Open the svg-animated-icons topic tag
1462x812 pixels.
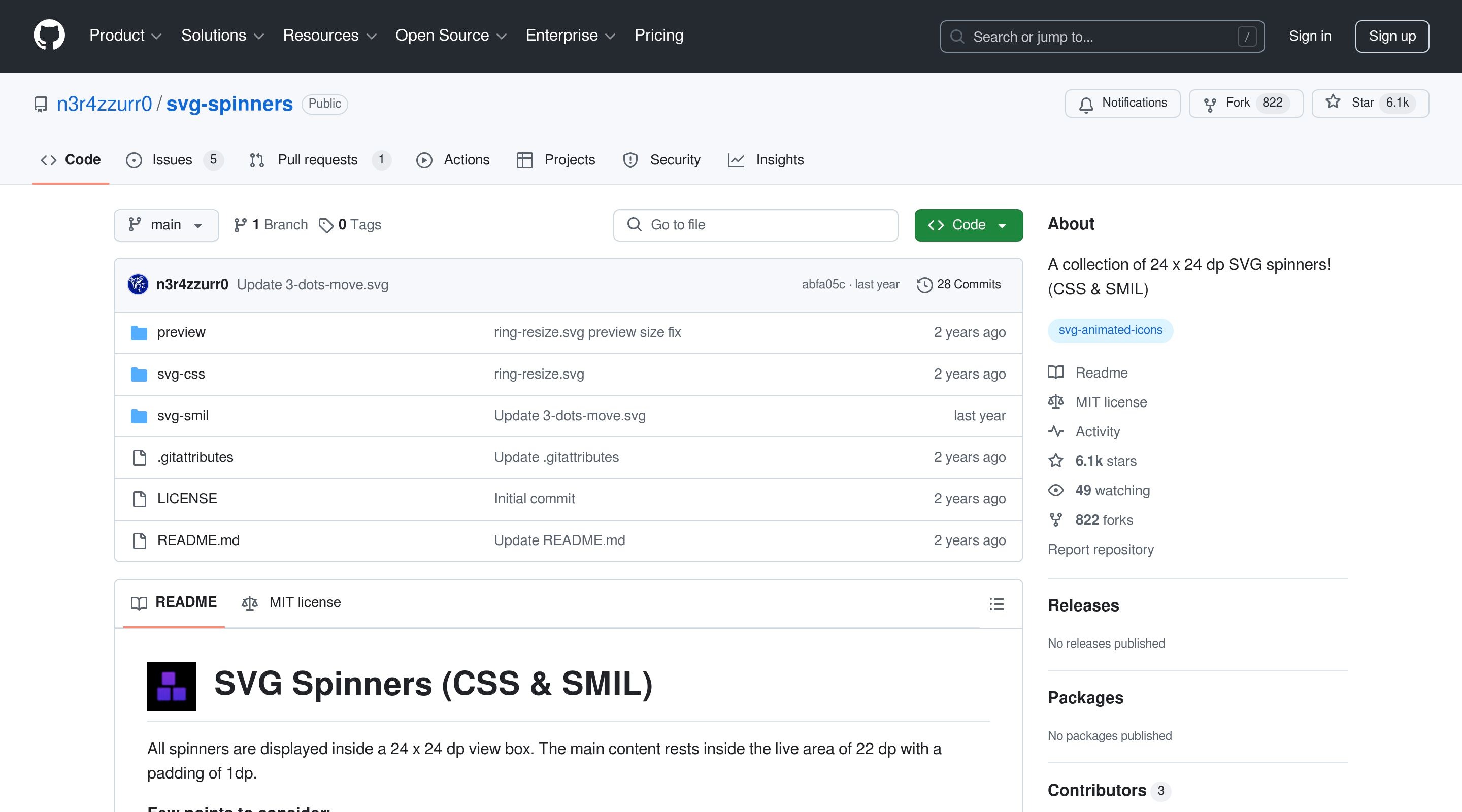click(1110, 330)
